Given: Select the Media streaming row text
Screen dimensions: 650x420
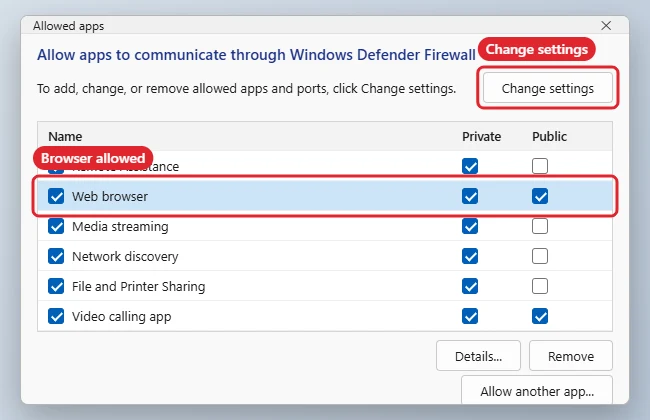Looking at the screenshot, I should [x=120, y=227].
